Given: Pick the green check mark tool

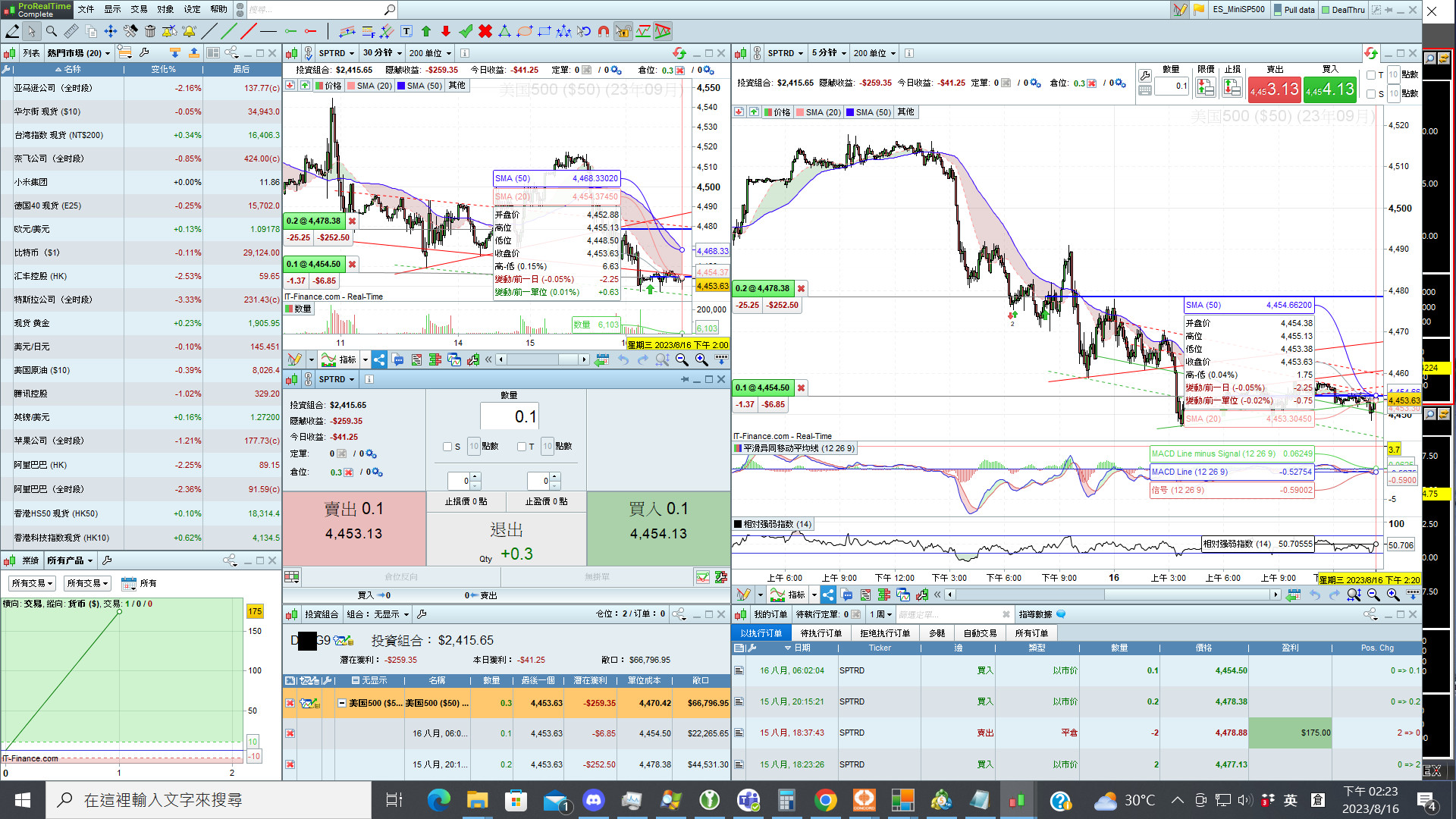Looking at the screenshot, I should pyautogui.click(x=466, y=31).
